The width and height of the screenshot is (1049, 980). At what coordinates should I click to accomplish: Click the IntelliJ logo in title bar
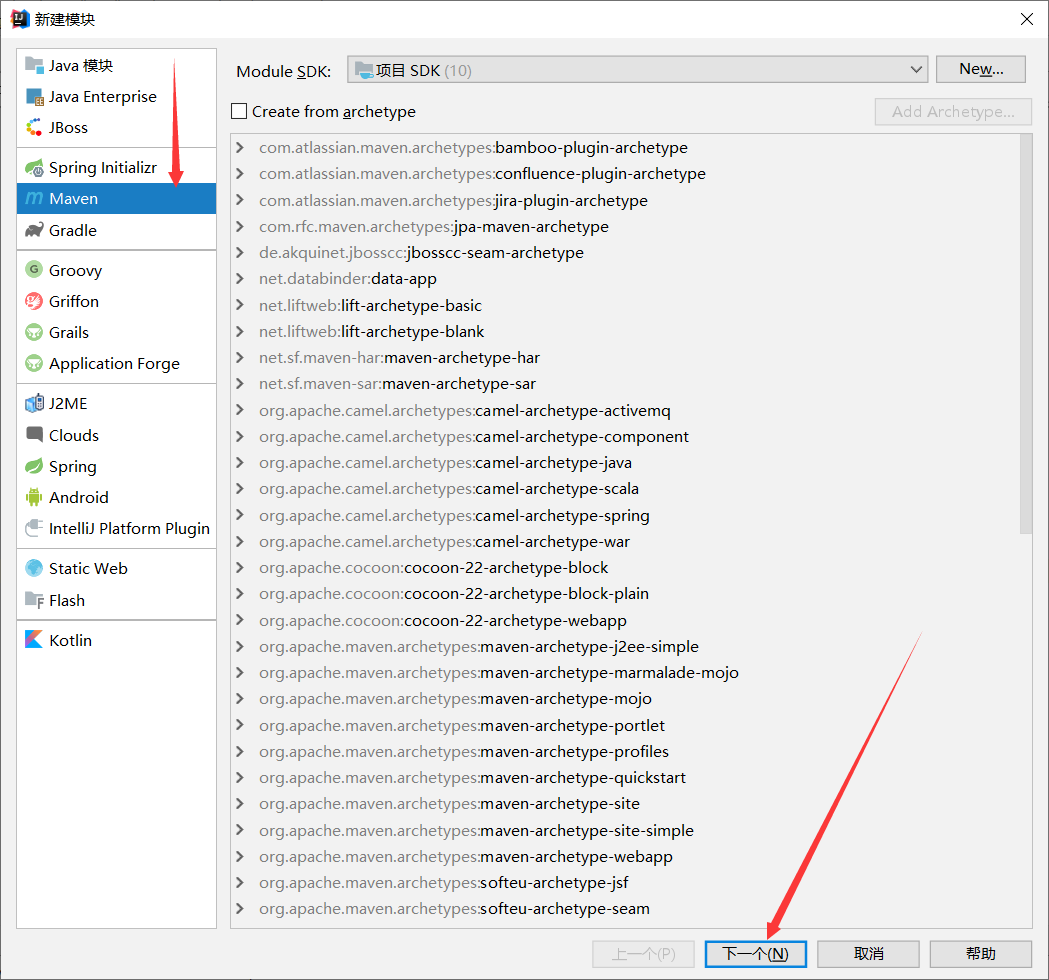(20, 19)
